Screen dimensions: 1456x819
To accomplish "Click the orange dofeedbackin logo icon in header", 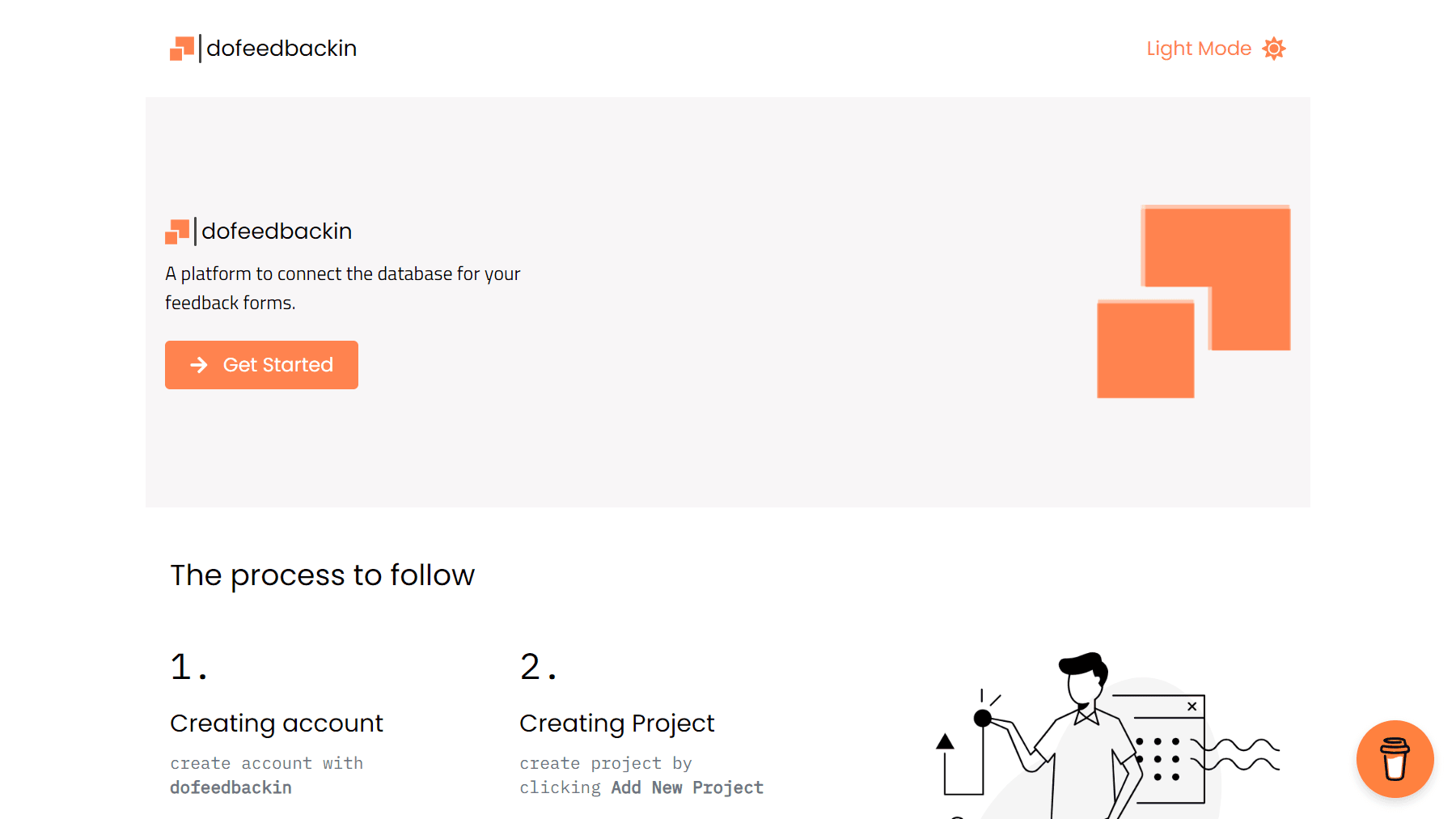I will pyautogui.click(x=182, y=49).
